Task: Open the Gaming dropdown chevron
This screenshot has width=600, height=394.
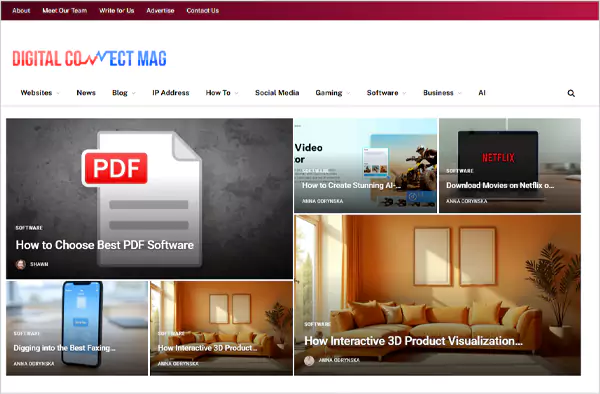Action: pos(348,93)
